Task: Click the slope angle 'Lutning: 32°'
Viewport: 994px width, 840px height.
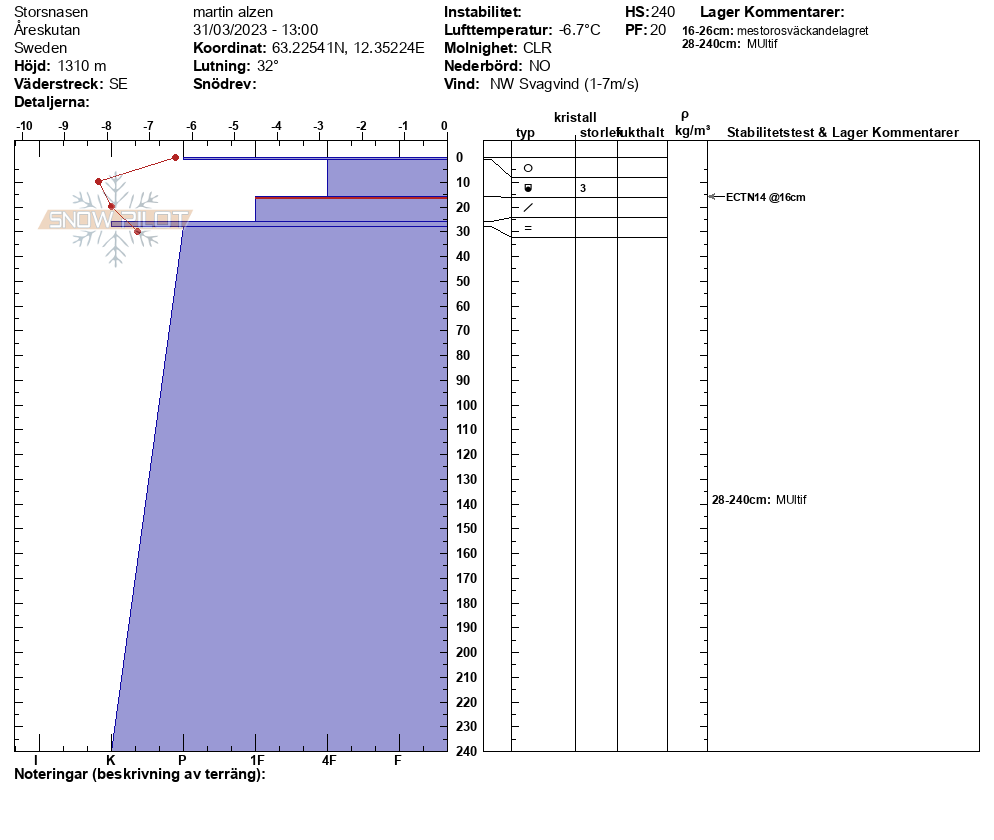Action: pos(236,66)
